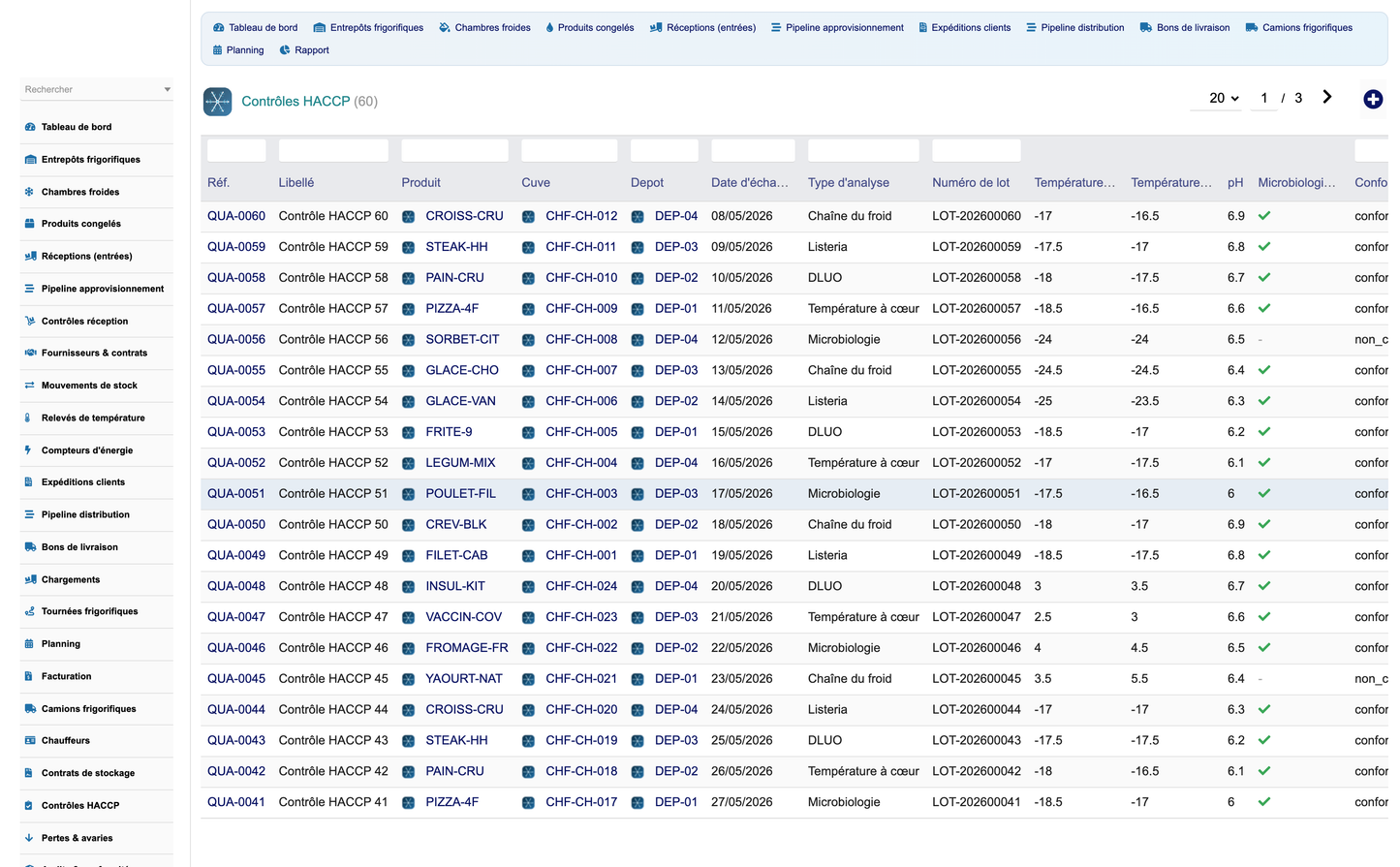This screenshot has height=867, width=1400.
Task: Open Tournées frigorifiques sidebar icon
Action: coord(29,612)
